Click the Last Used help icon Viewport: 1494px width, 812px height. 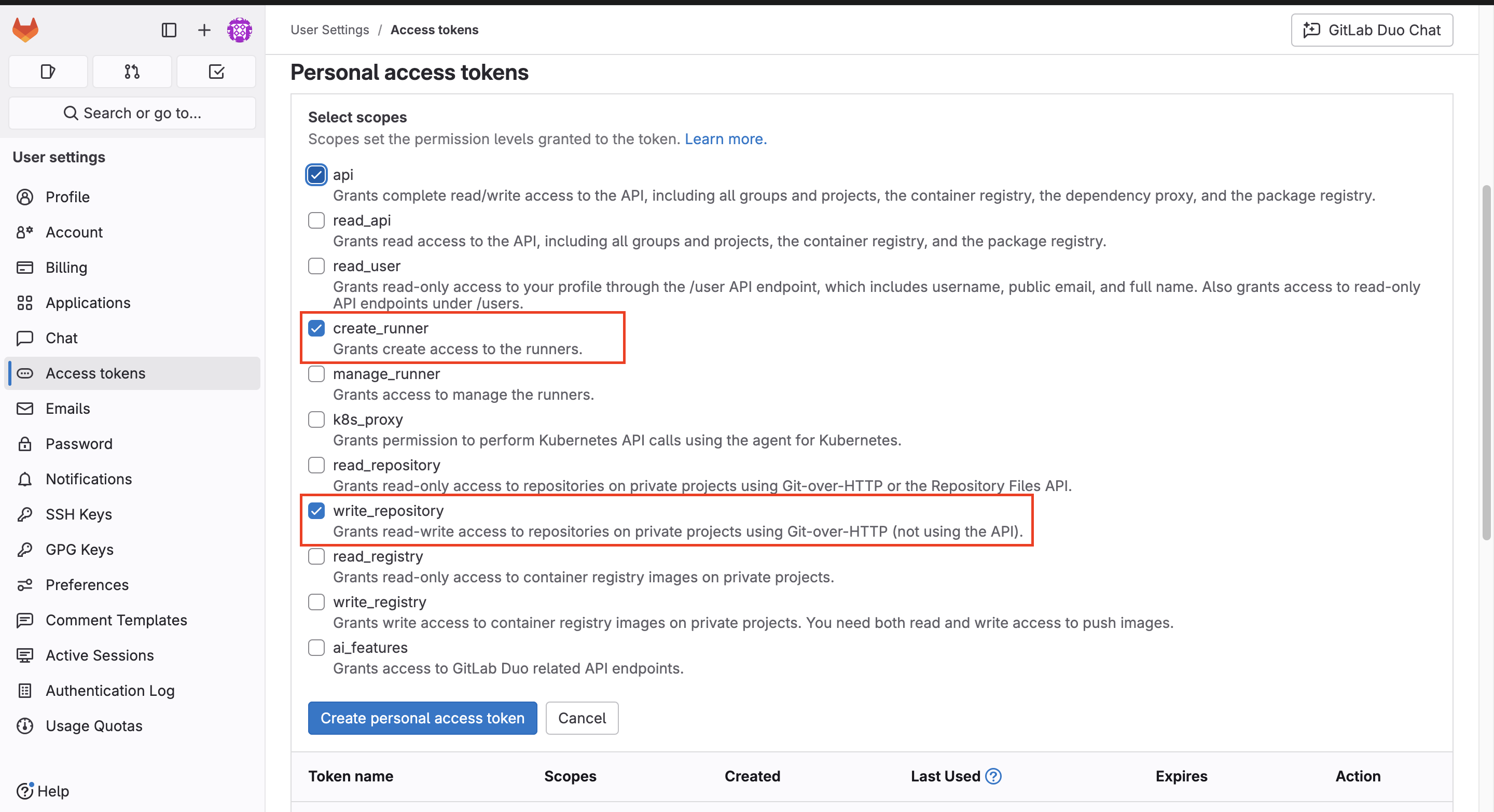[993, 776]
